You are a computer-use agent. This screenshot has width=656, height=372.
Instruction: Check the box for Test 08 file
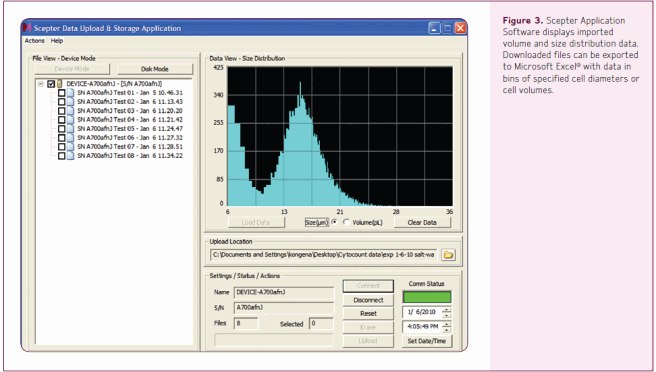tap(62, 156)
